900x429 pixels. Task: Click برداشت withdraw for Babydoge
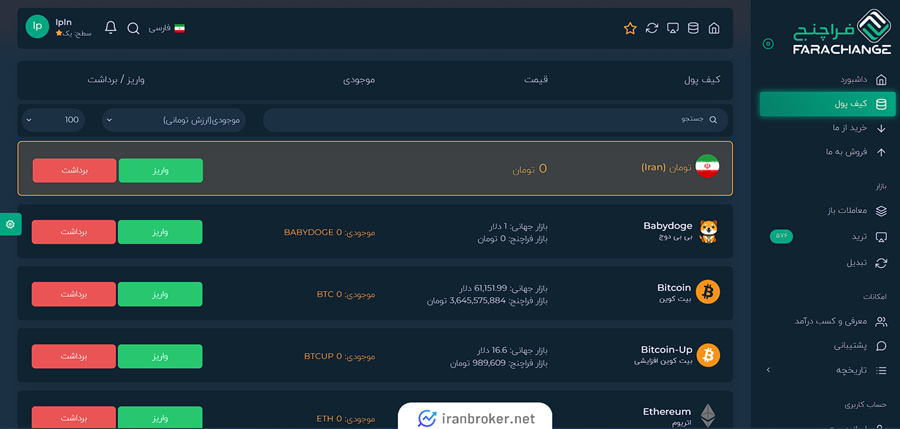pos(73,232)
